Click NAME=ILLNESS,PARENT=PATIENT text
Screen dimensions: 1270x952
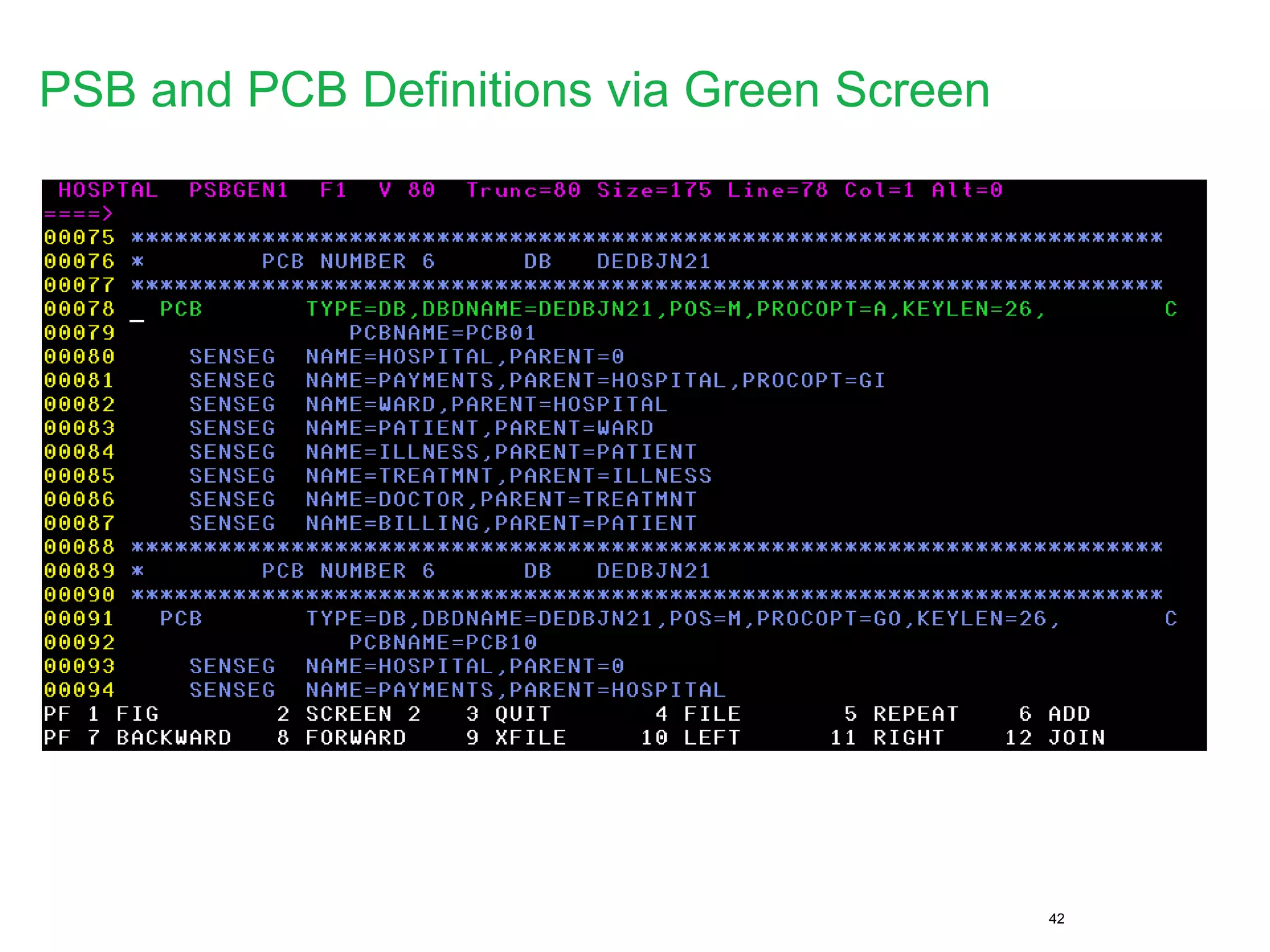tap(502, 452)
